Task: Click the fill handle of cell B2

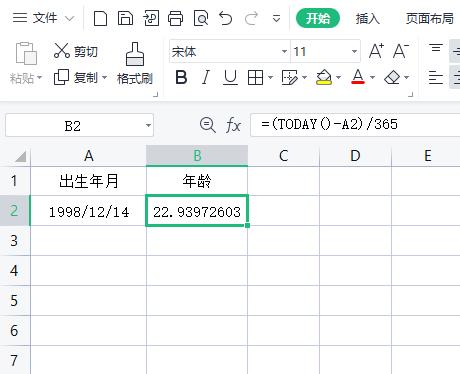Action: [247, 226]
